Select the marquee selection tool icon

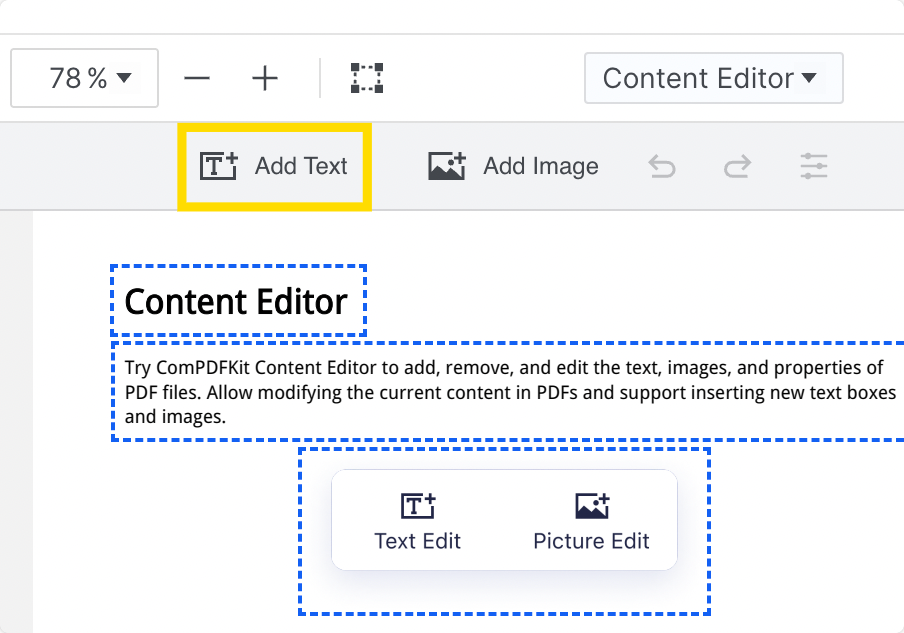[367, 78]
